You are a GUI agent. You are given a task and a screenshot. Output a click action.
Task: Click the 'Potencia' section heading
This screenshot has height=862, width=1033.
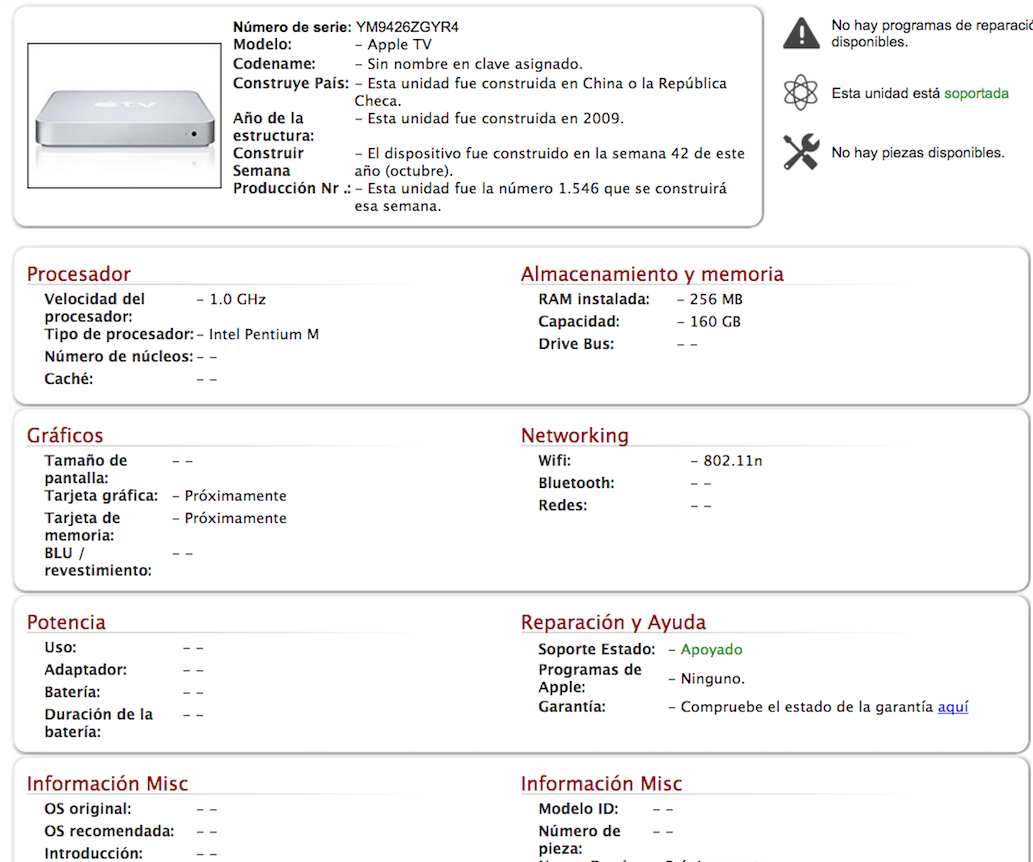click(x=66, y=623)
